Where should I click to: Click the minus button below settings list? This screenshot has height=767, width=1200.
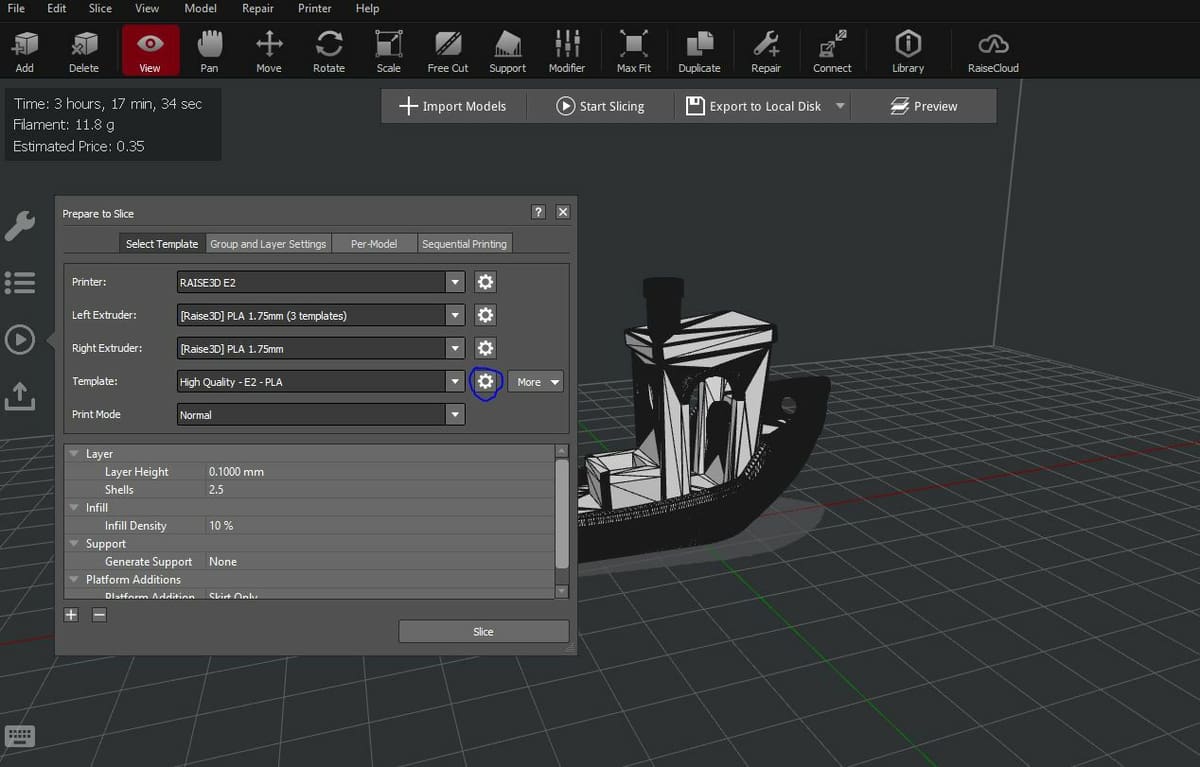(x=99, y=615)
